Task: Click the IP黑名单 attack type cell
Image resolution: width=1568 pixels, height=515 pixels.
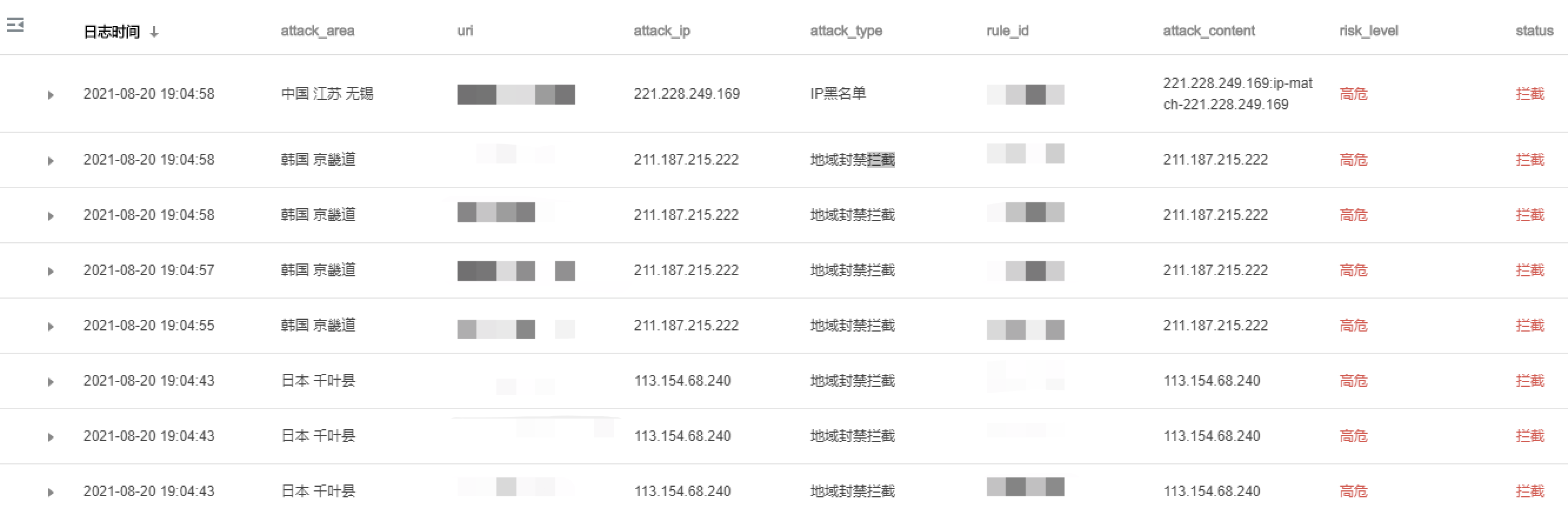Action: click(x=838, y=93)
